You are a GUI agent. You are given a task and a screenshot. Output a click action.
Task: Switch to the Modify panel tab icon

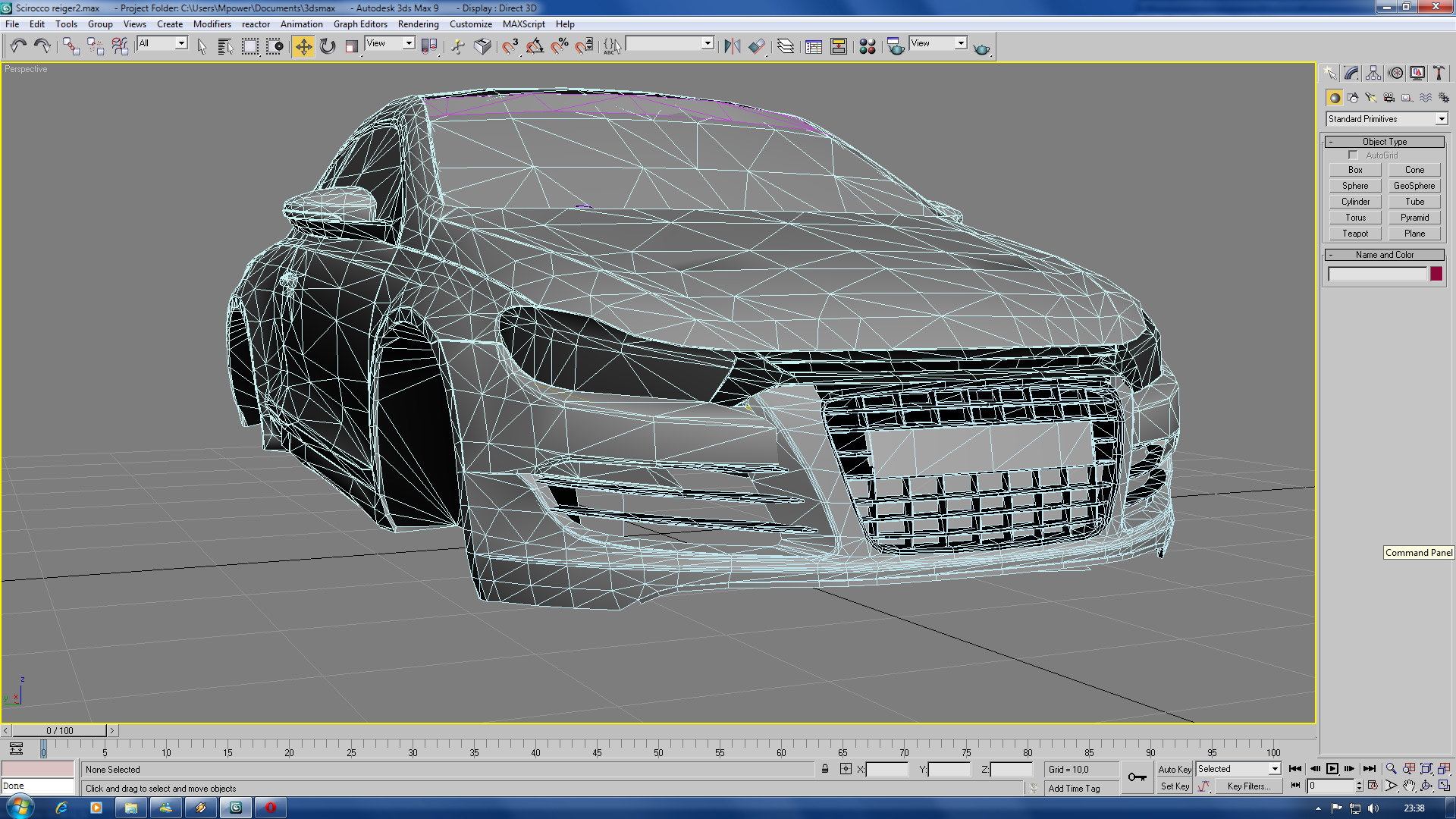coord(1351,73)
